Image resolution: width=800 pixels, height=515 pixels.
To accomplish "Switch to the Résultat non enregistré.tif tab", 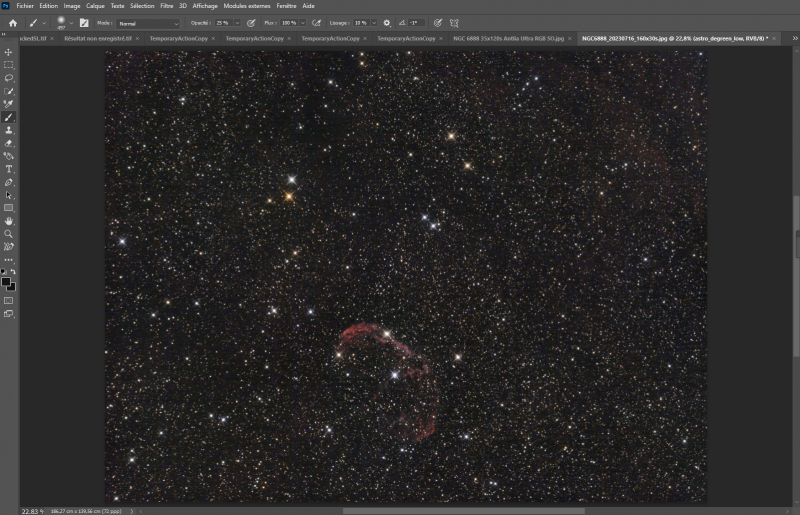I will coord(98,38).
